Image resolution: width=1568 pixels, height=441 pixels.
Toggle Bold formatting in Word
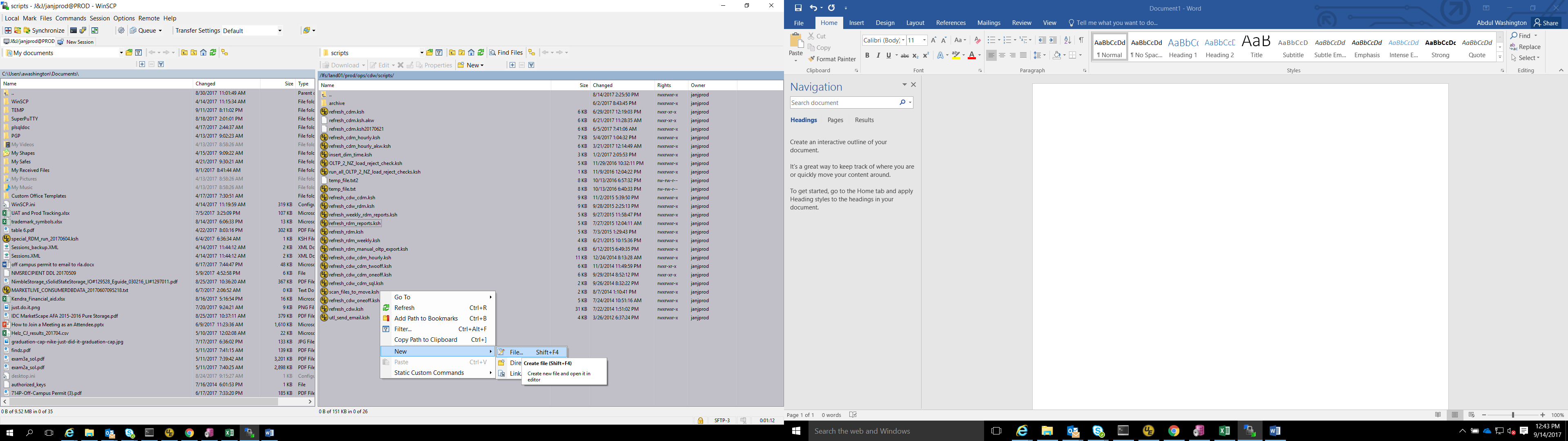[867, 56]
